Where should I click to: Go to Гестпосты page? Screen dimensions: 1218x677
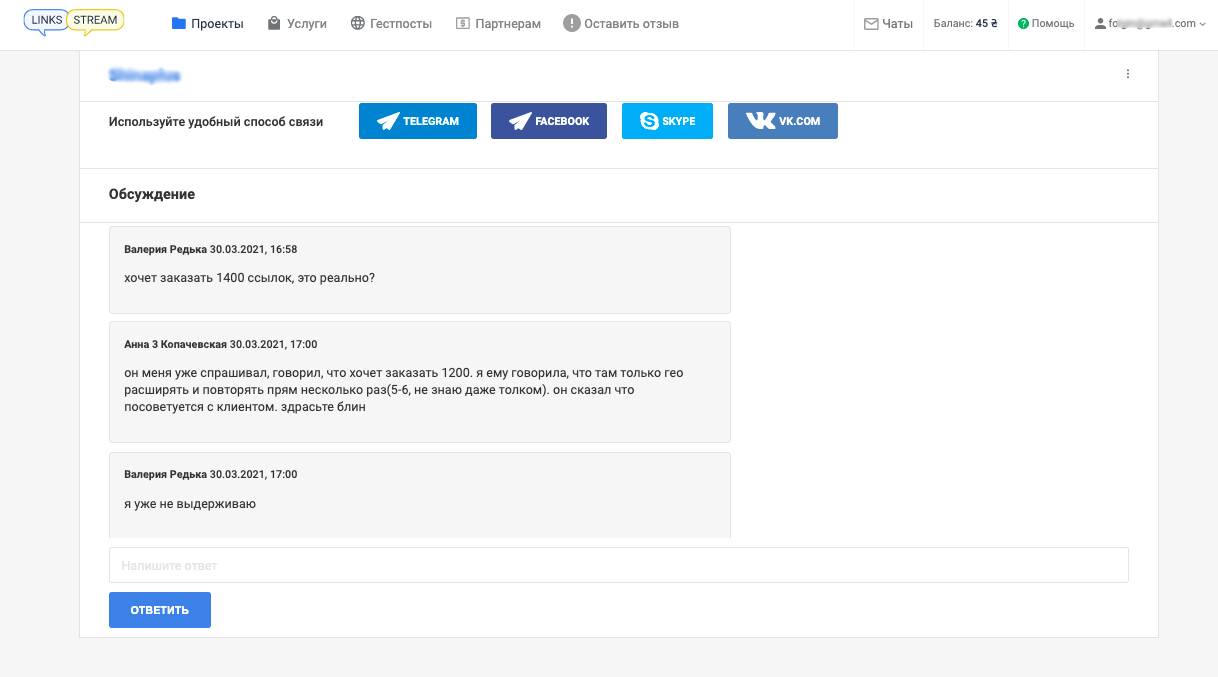click(391, 23)
